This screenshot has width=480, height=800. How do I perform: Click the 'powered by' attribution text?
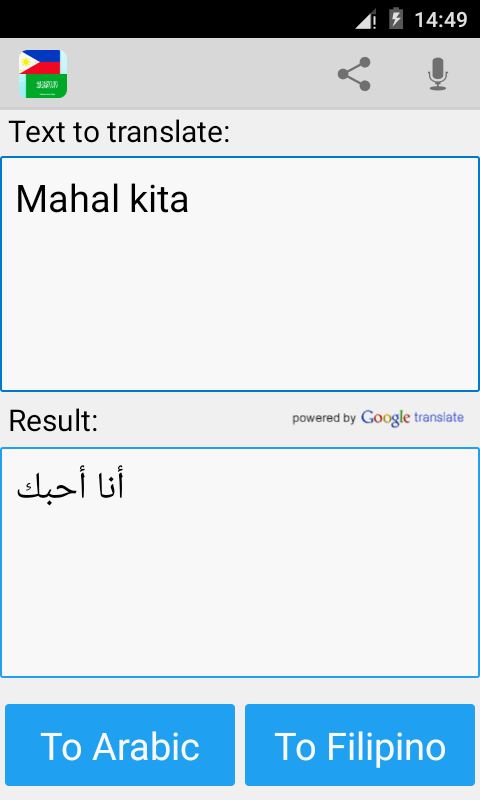(x=324, y=418)
